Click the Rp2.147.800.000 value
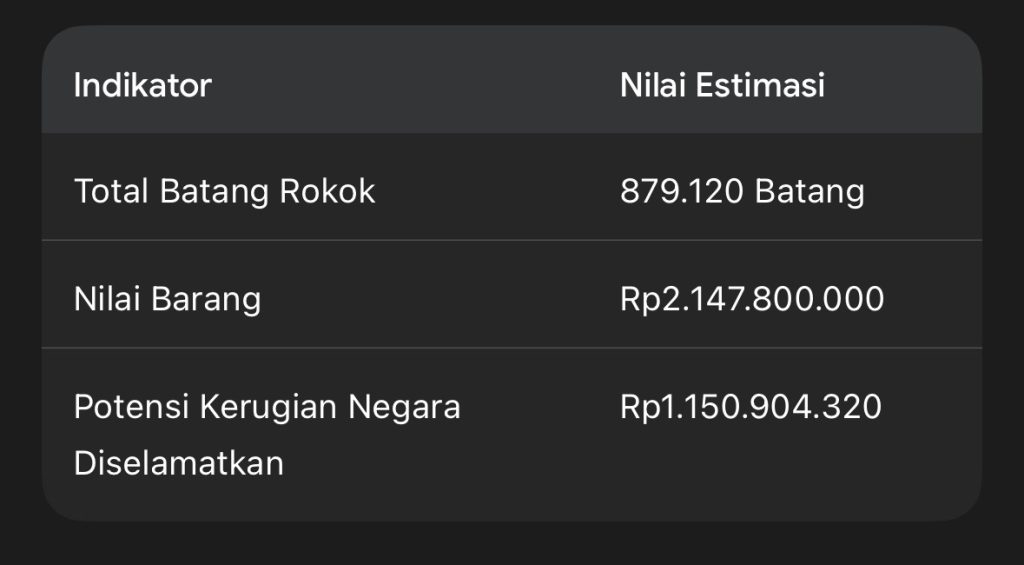Screen dimensions: 1024x565 752,298
